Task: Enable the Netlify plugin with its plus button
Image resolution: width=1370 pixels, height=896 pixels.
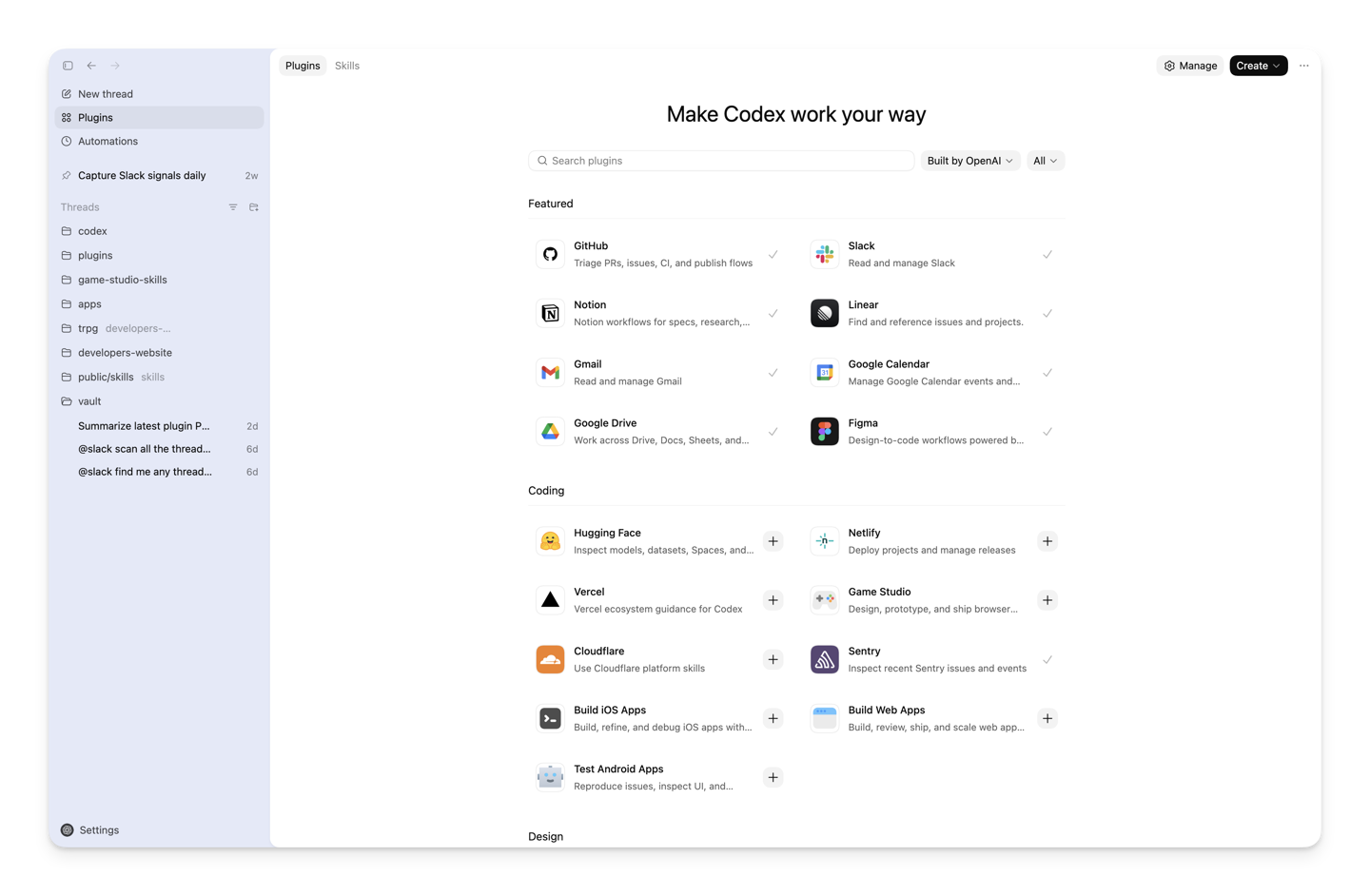Action: [x=1047, y=540]
